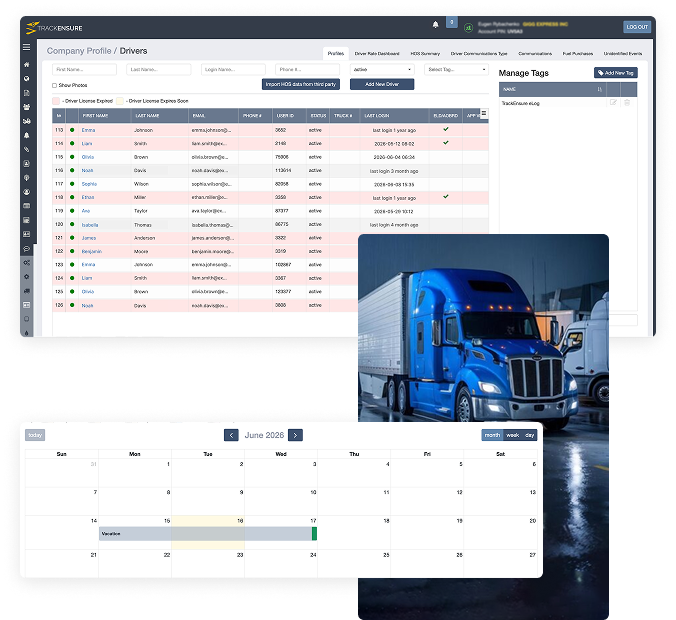Open driver James's profile link
This screenshot has height=620, width=676.
pos(89,238)
